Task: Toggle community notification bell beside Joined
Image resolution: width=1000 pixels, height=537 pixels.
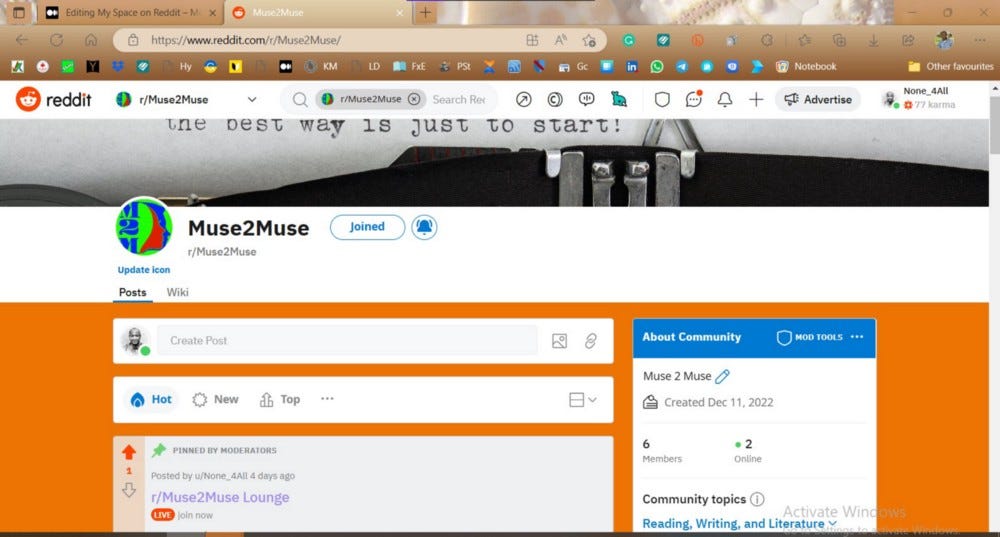Action: coord(424,227)
